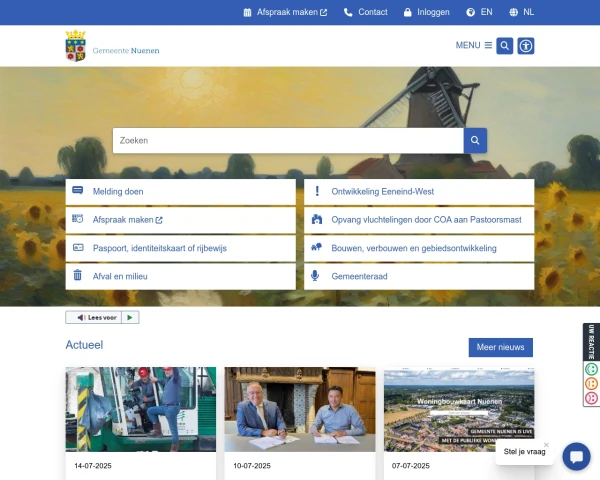The width and height of the screenshot is (600, 480).
Task: Click the house icon for Opvang vluchtelingen tile
Action: click(317, 219)
